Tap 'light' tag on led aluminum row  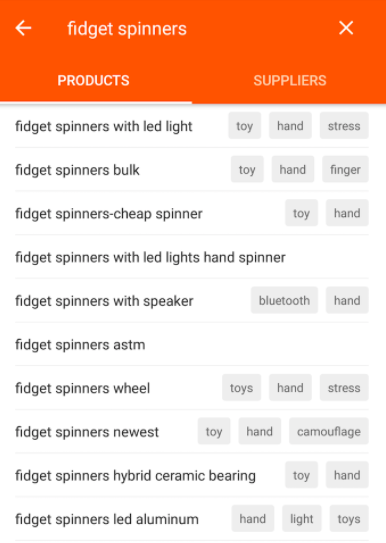(302, 518)
